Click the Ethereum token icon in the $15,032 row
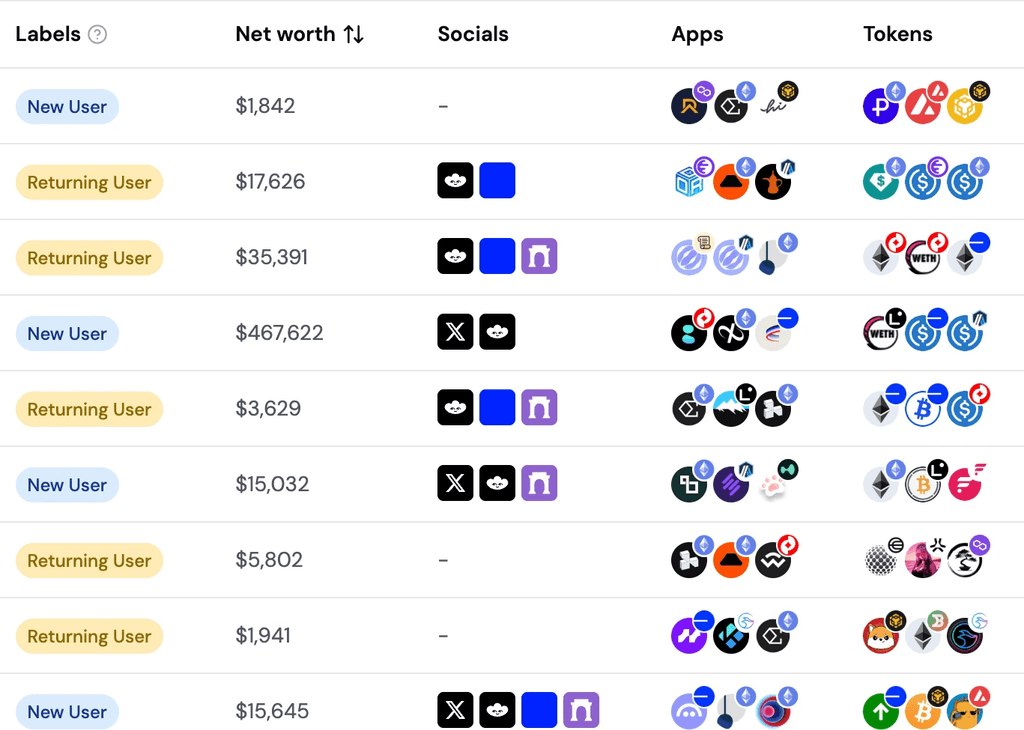The image size is (1024, 730). click(x=880, y=484)
